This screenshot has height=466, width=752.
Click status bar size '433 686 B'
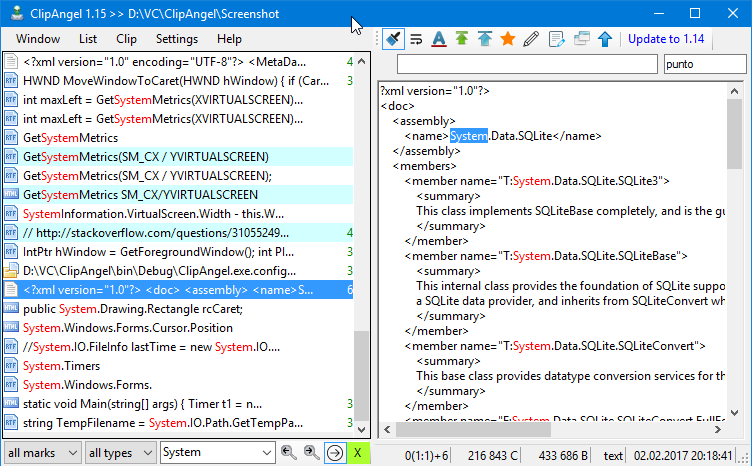click(563, 455)
